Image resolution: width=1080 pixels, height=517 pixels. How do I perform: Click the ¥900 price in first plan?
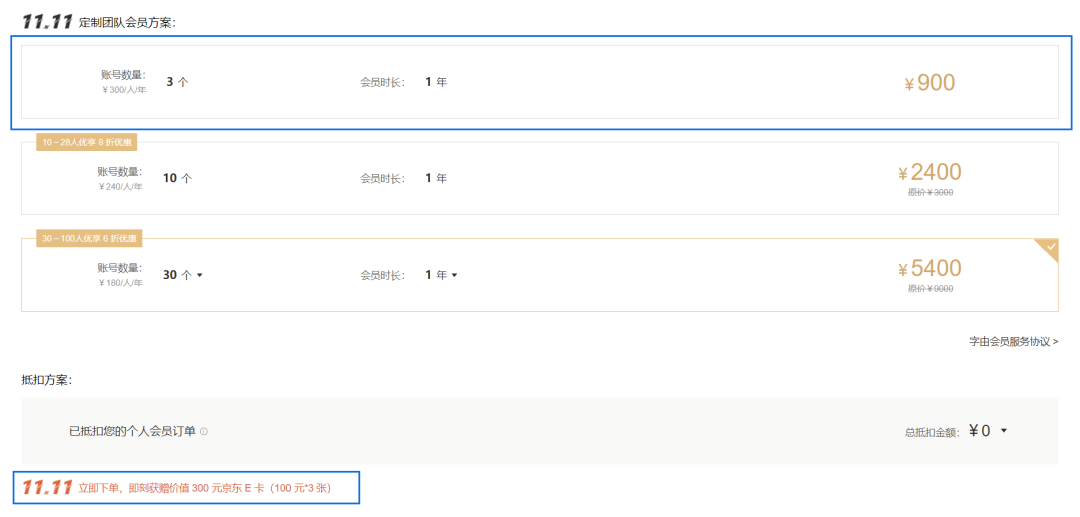pos(930,83)
